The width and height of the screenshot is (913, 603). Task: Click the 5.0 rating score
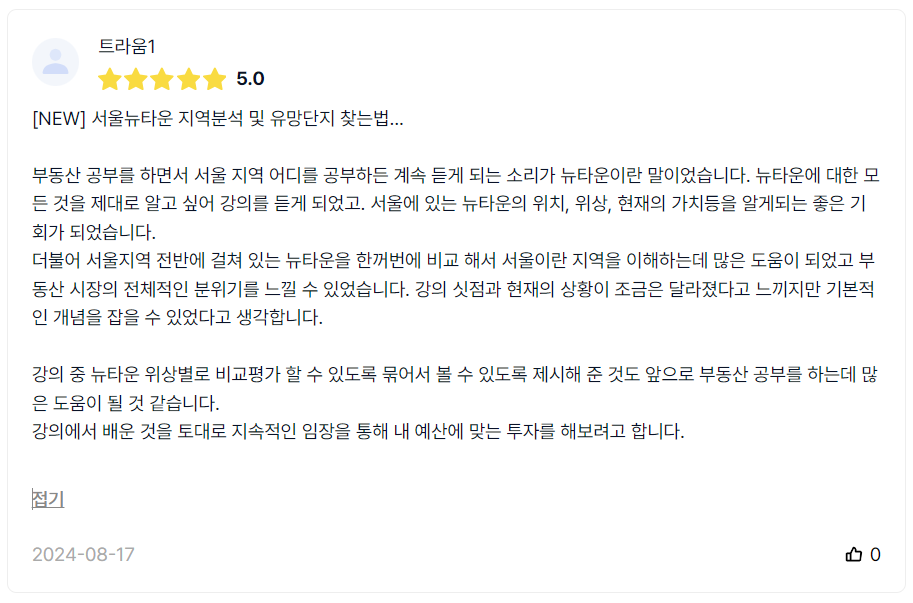click(250, 79)
